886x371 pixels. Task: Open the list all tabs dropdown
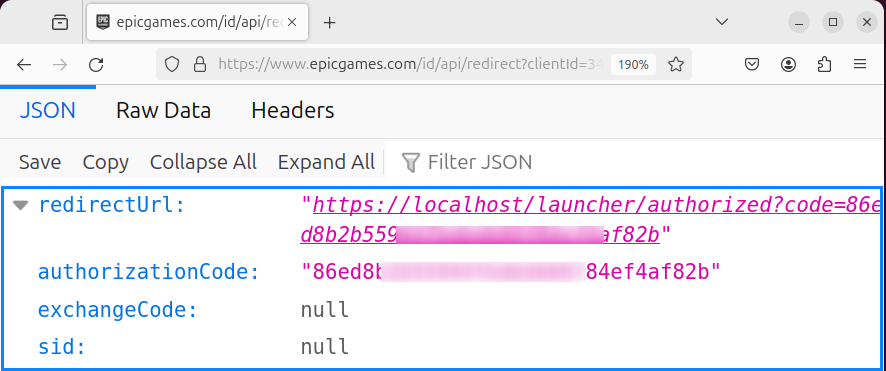pyautogui.click(x=722, y=22)
